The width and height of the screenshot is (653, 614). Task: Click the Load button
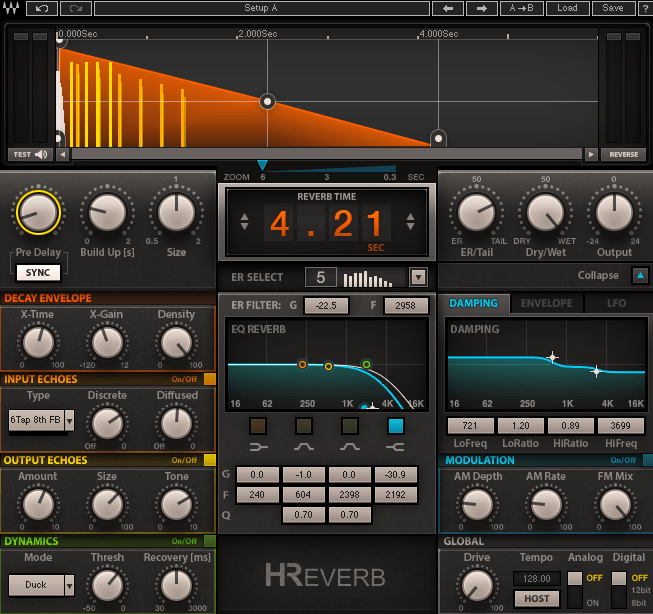tap(567, 8)
